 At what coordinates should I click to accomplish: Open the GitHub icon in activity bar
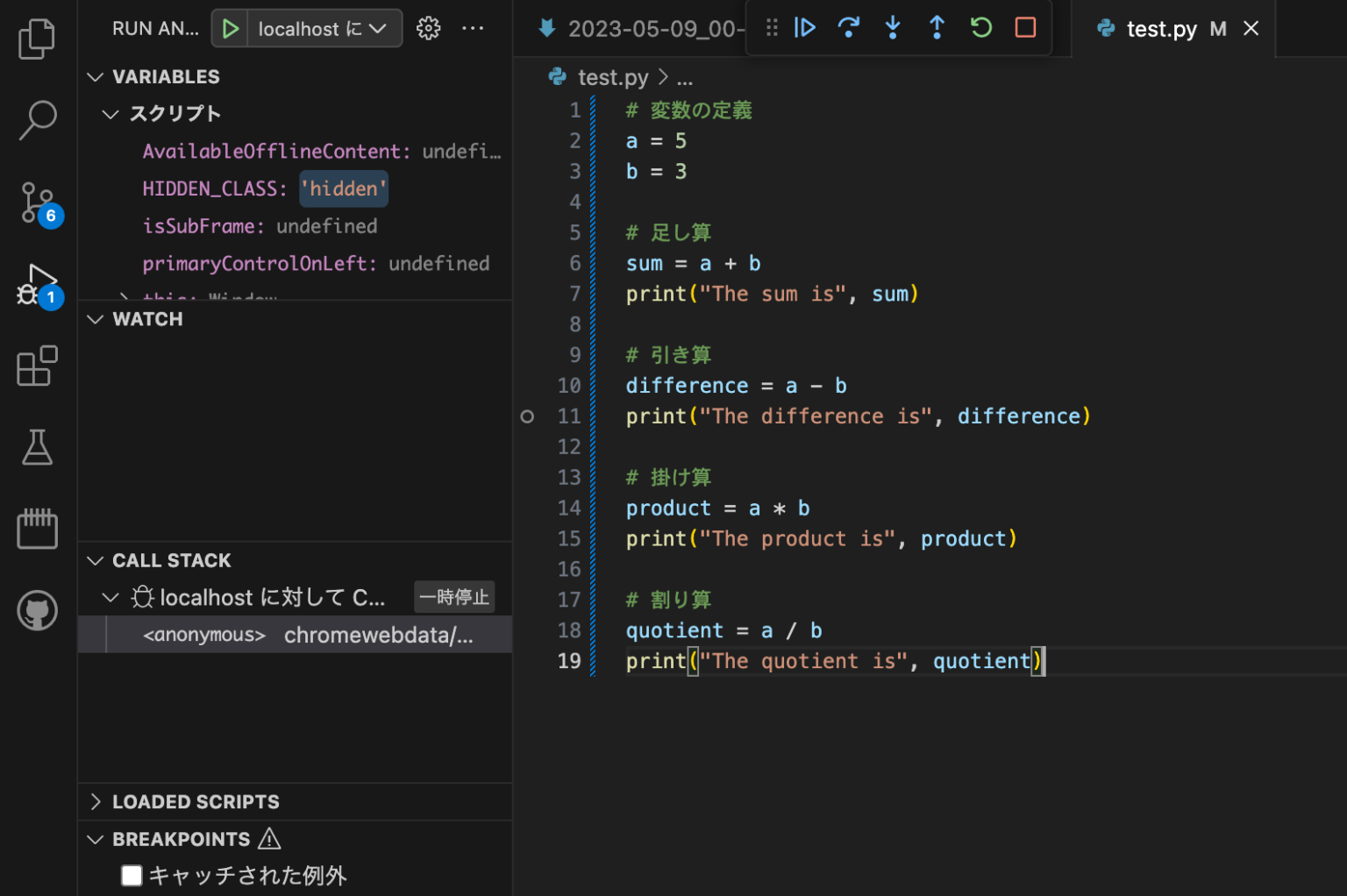37,610
